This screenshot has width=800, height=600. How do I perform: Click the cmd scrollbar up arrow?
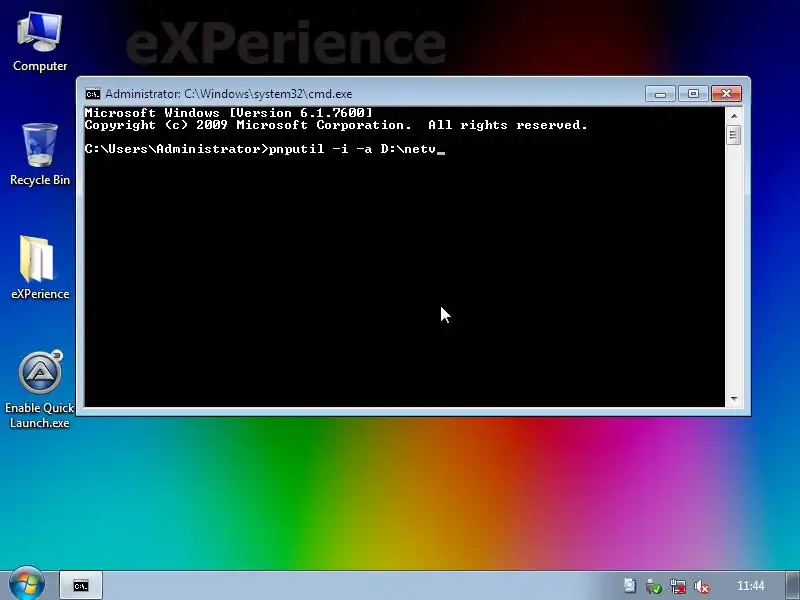[734, 116]
